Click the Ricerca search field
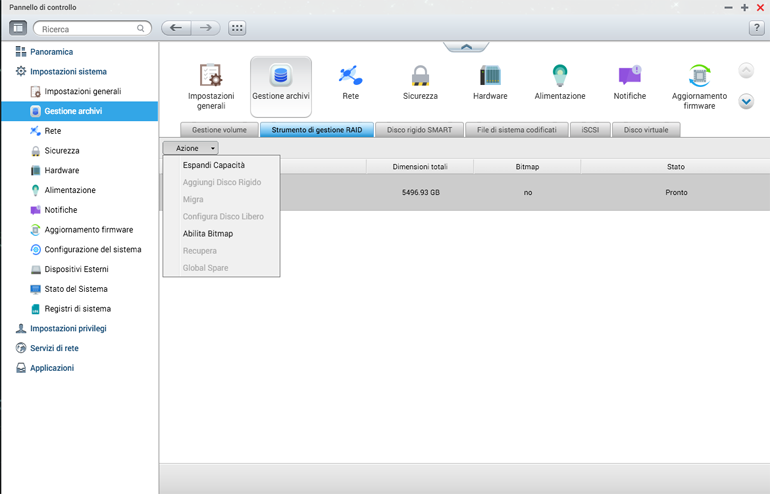770x494 pixels. click(88, 29)
